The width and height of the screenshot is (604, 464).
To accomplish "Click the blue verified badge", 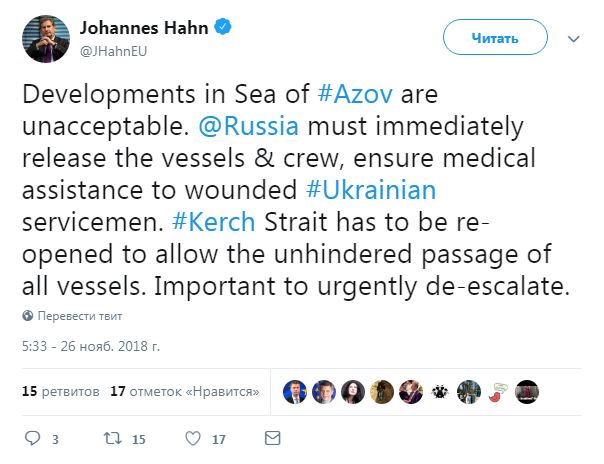I will [226, 28].
